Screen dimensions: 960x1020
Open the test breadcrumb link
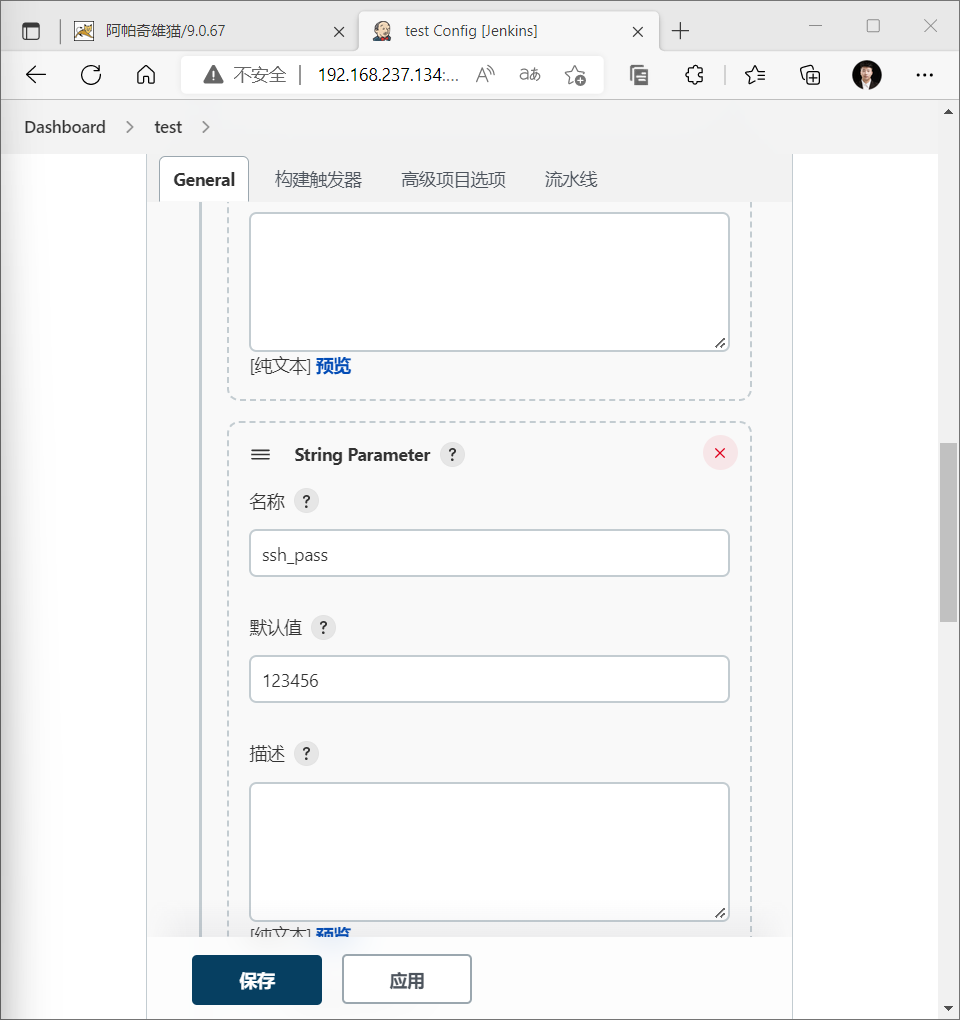pyautogui.click(x=168, y=127)
